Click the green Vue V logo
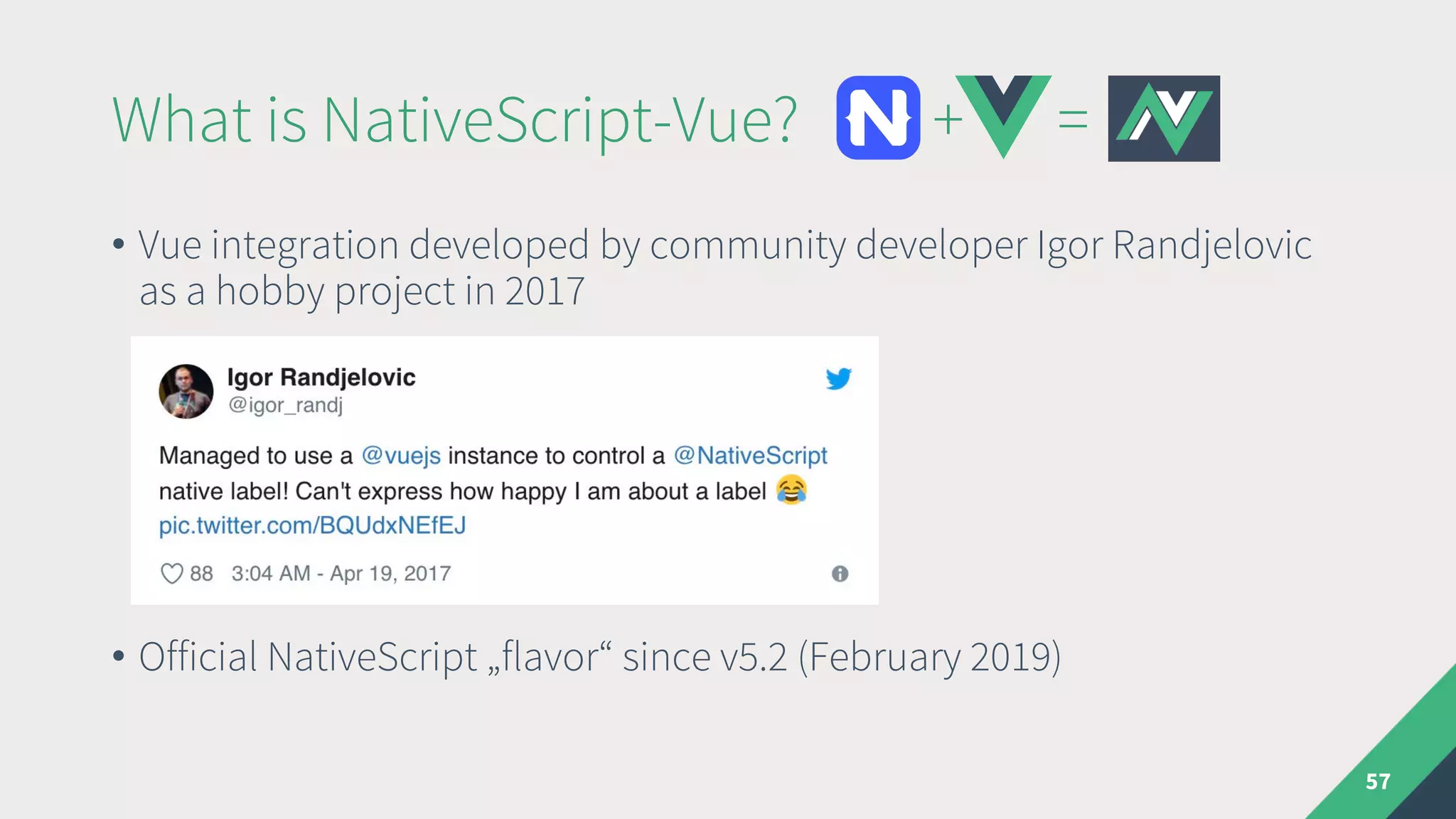 [x=1003, y=116]
